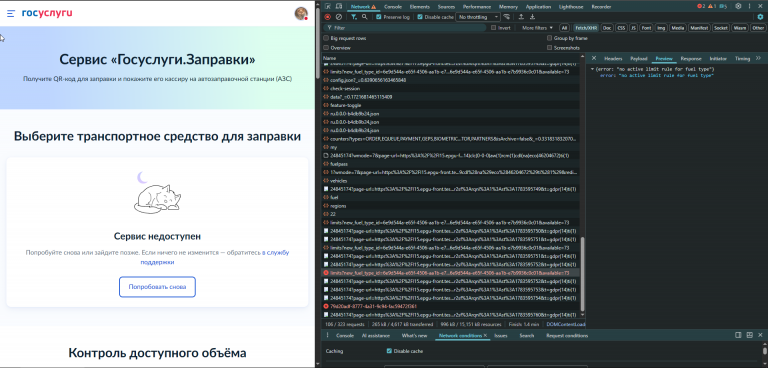Activate the inspect element picker icon
This screenshot has height=368, width=768.
pos(328,6)
